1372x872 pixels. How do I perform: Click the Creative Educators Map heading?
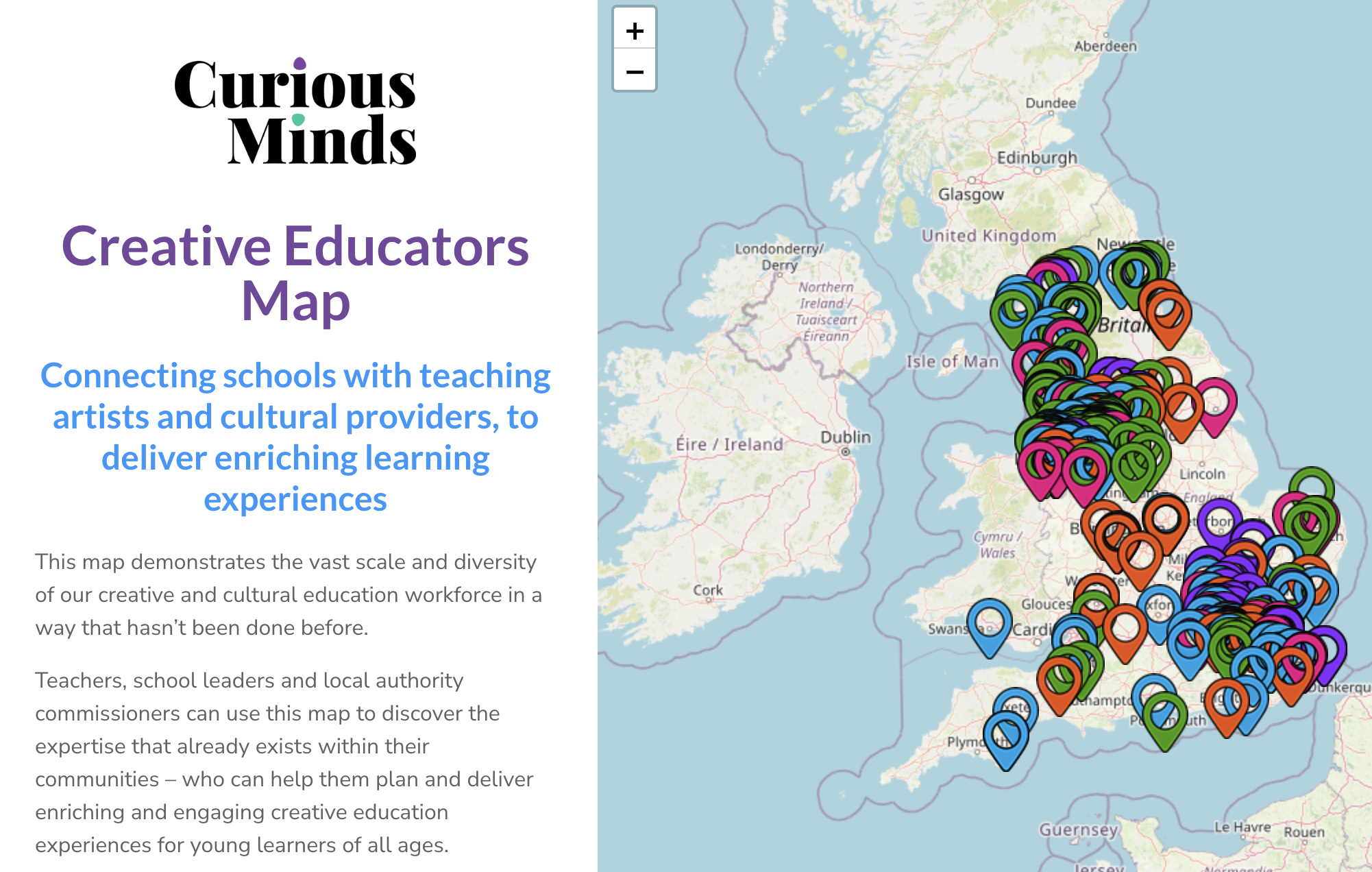[295, 273]
